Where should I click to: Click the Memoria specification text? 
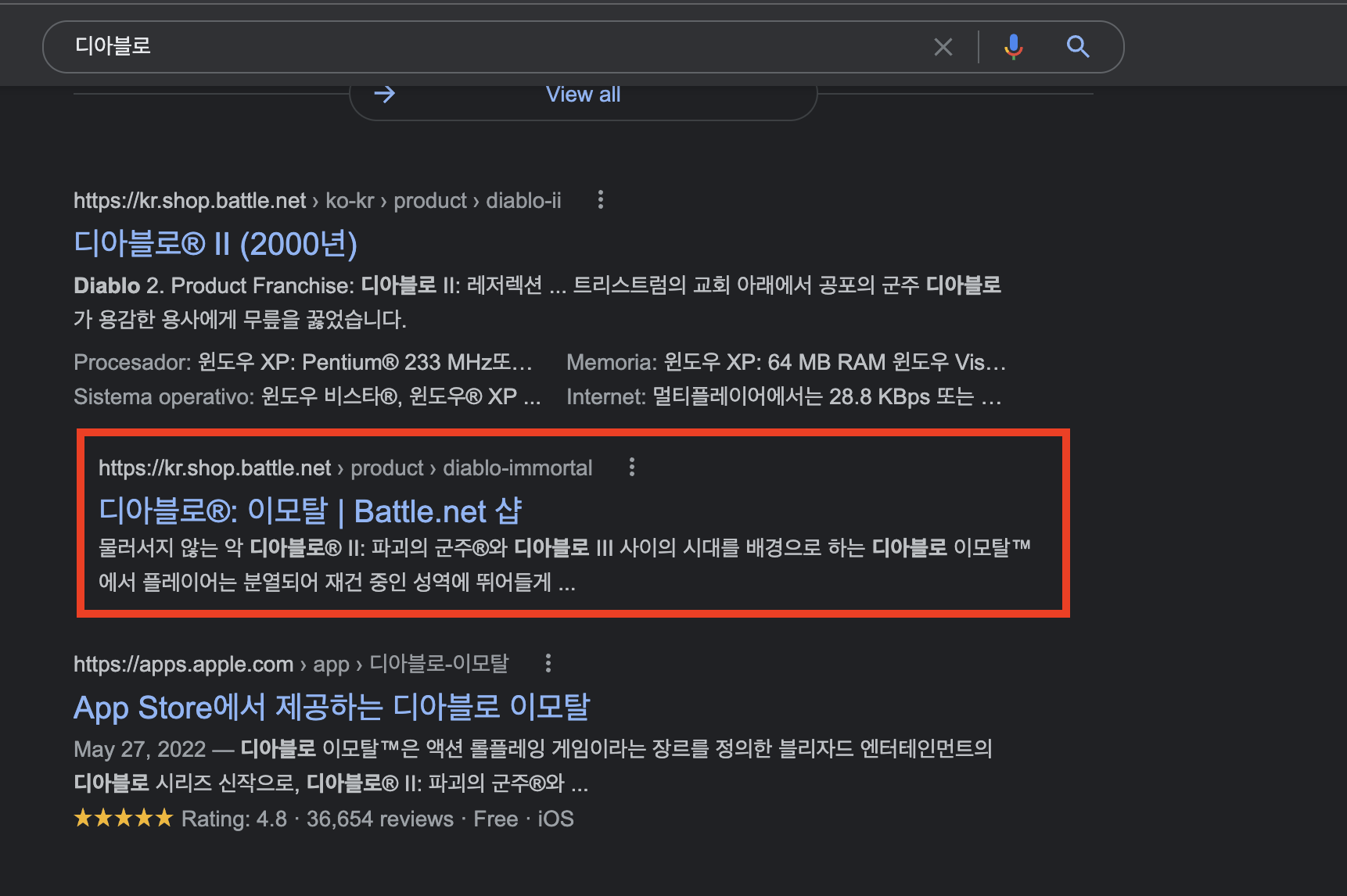click(786, 363)
